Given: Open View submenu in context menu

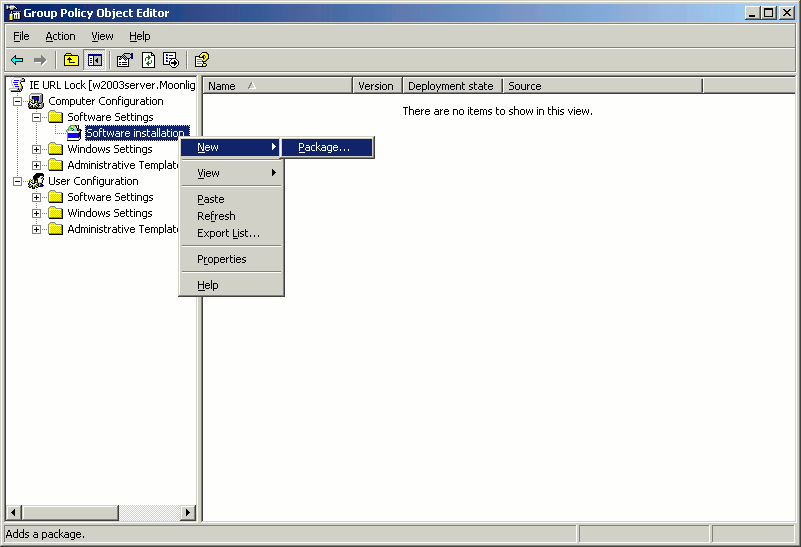Looking at the screenshot, I should pos(230,173).
